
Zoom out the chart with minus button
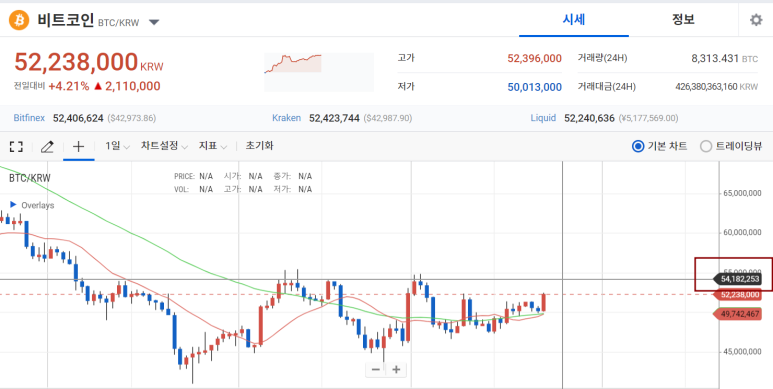tap(376, 369)
